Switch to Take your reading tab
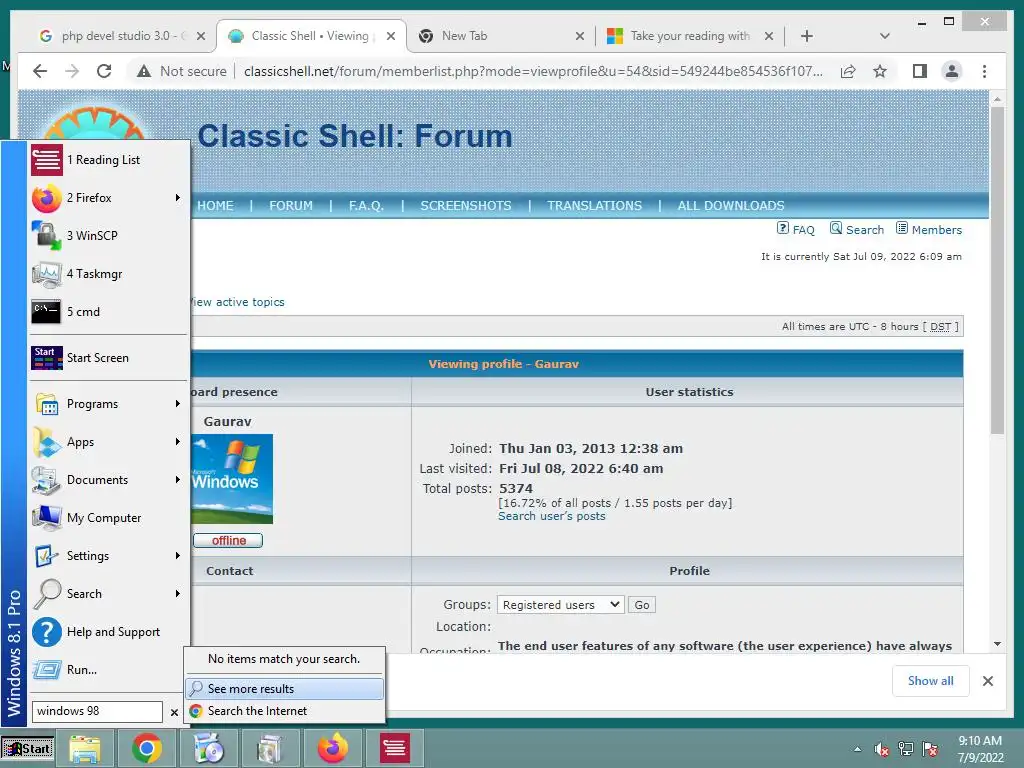The width and height of the screenshot is (1024, 768). coord(690,36)
